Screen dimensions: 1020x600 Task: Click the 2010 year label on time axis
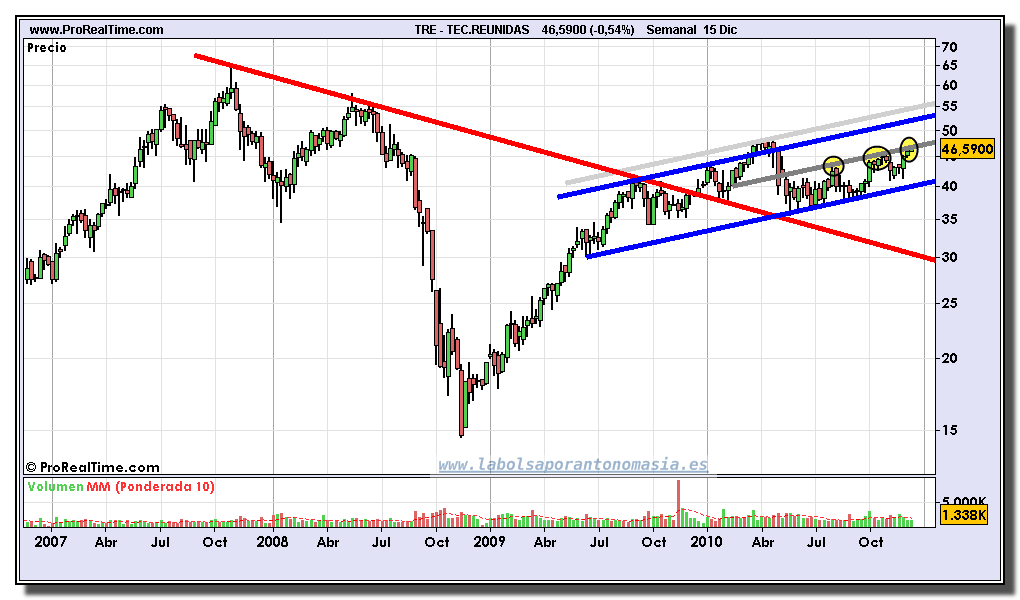tap(706, 542)
